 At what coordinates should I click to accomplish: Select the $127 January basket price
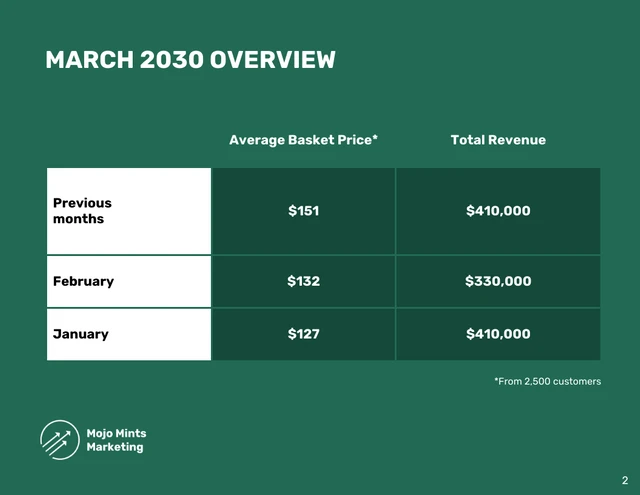point(303,334)
